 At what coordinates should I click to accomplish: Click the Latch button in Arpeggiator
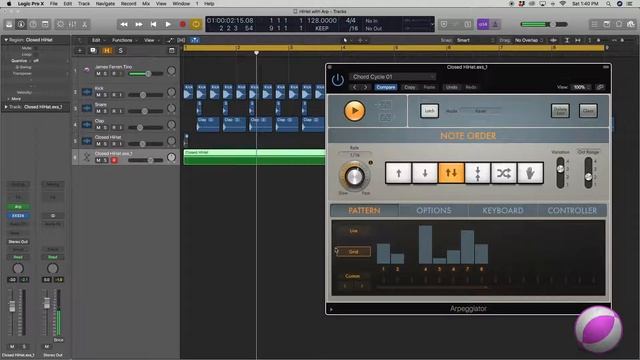(429, 111)
